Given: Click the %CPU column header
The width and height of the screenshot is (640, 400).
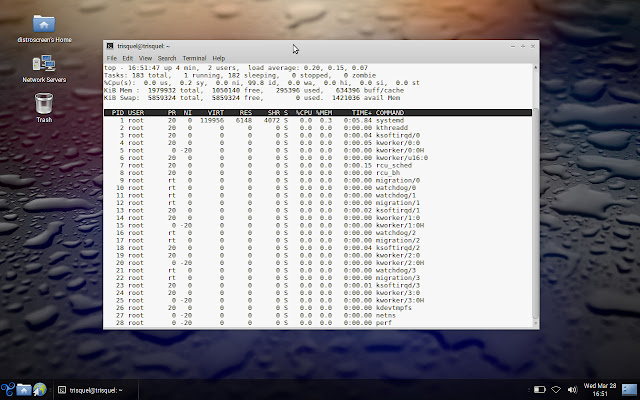Looking at the screenshot, I should coord(304,113).
